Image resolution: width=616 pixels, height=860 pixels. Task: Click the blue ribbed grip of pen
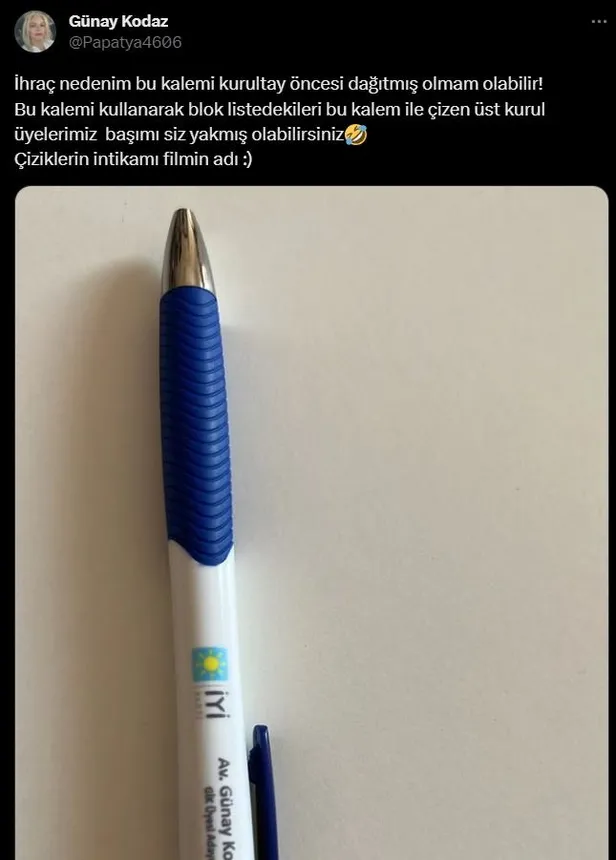tap(196, 425)
